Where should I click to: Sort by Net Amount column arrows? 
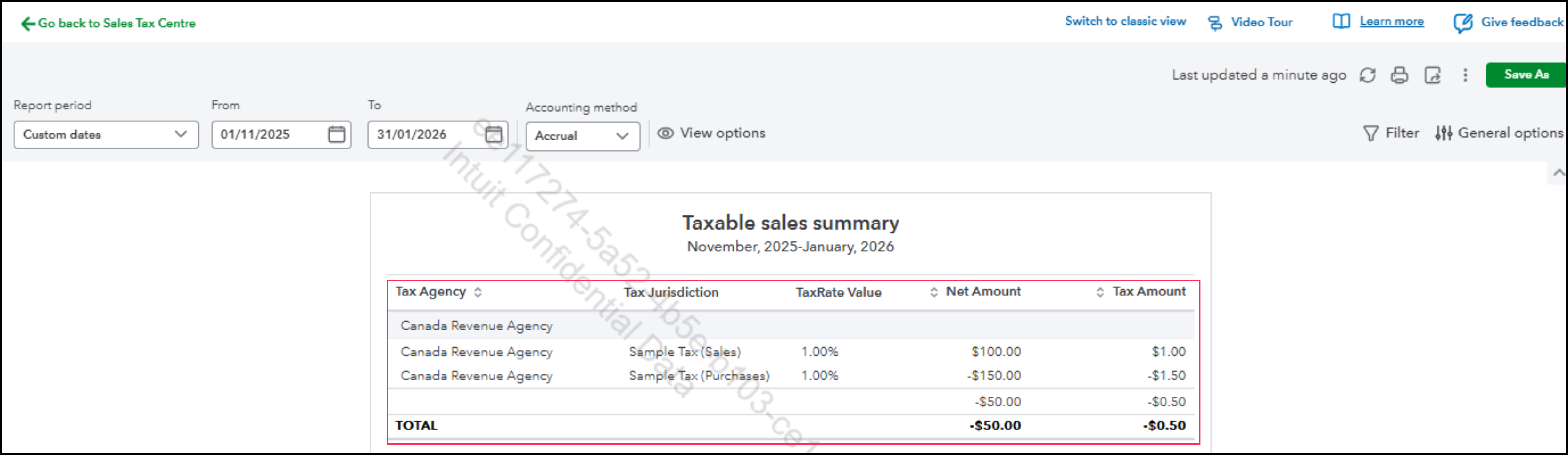[x=934, y=292]
